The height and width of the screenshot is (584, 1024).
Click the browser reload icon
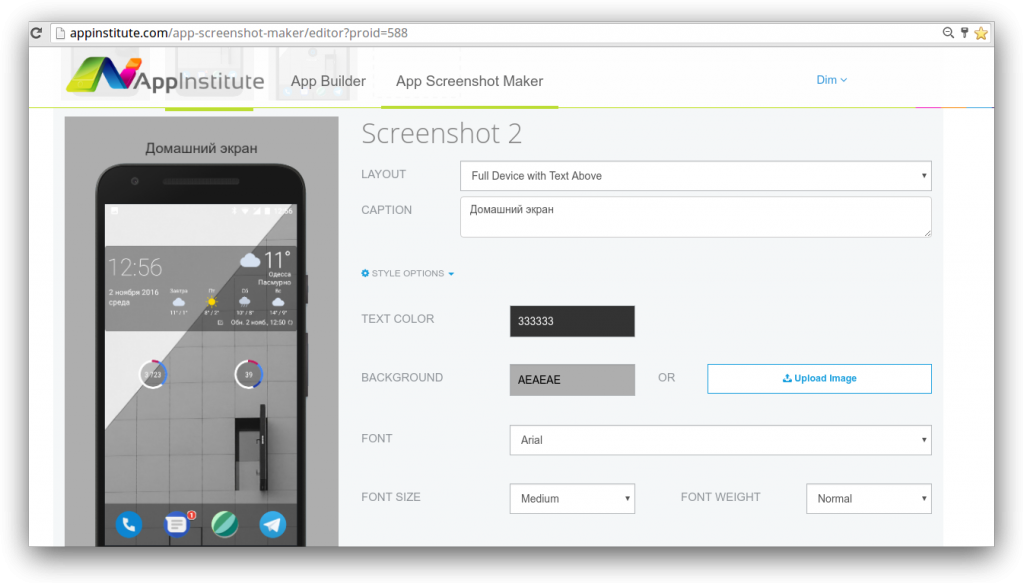pyautogui.click(x=36, y=32)
